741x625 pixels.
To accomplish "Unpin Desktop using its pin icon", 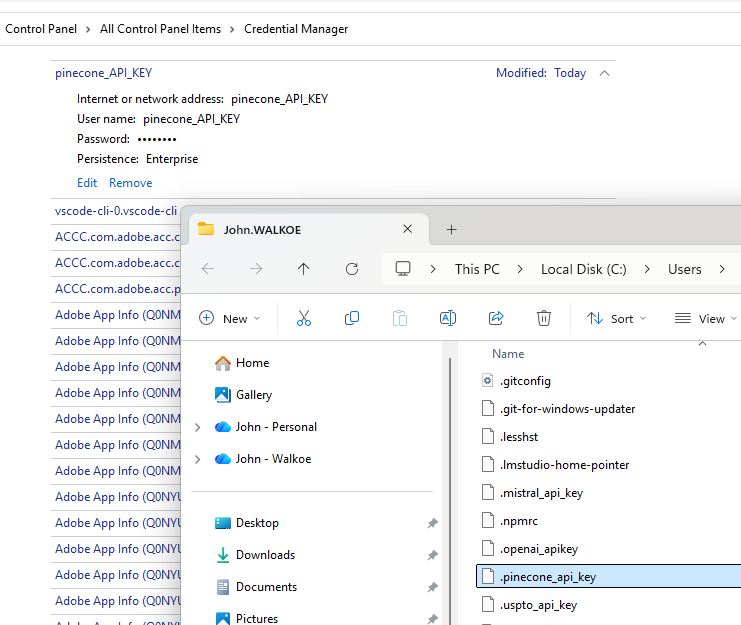I will point(432,523).
